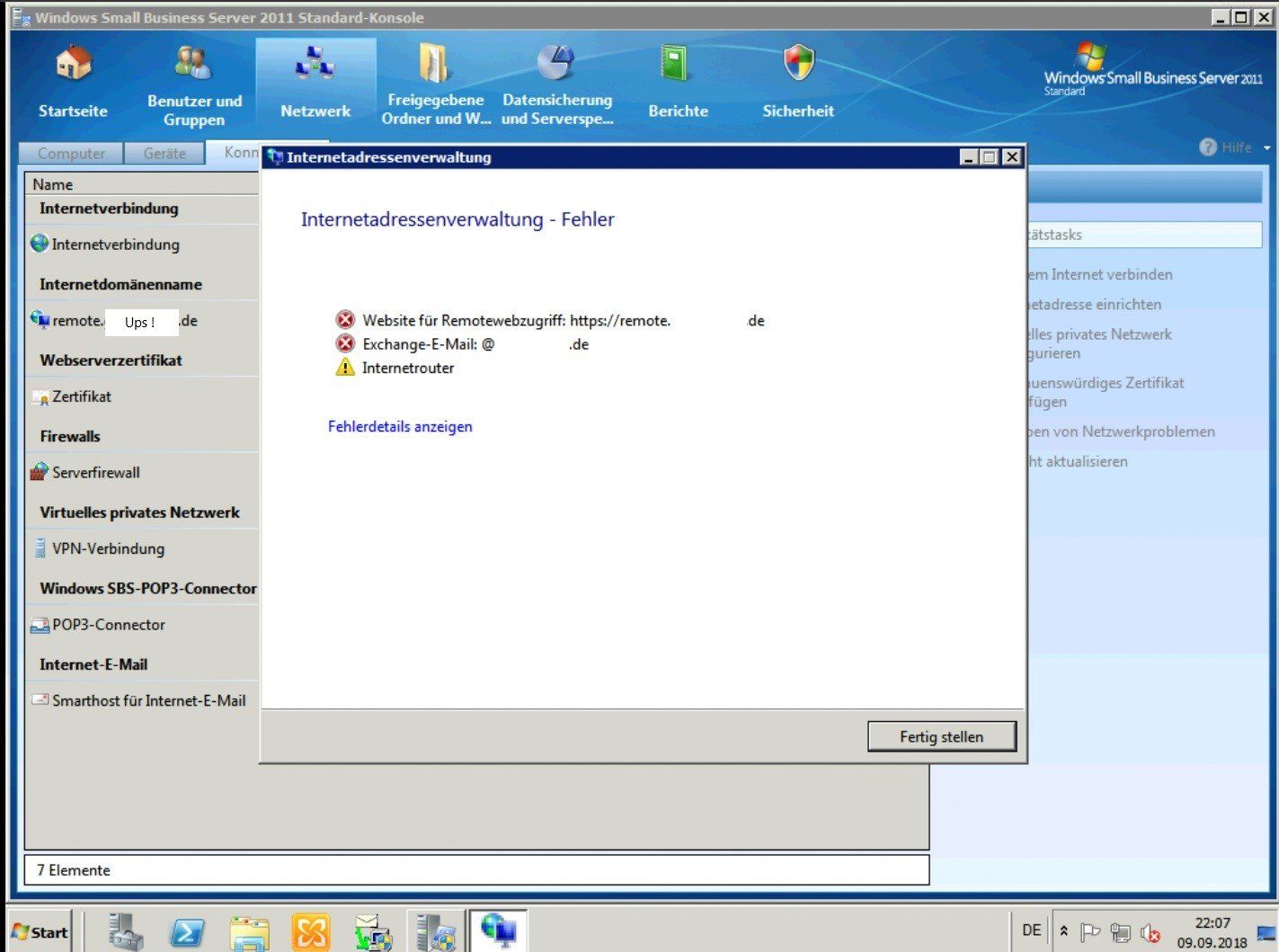Click the show desktop tray icon
Viewport: 1279px width, 952px height.
pos(1266,932)
